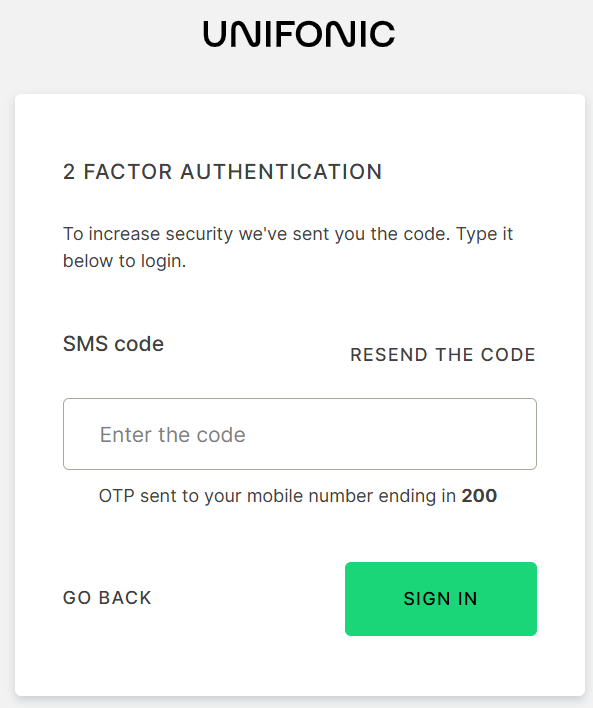Image resolution: width=593 pixels, height=708 pixels.
Task: Click the 'To increase security' description text
Action: pyautogui.click(x=288, y=234)
